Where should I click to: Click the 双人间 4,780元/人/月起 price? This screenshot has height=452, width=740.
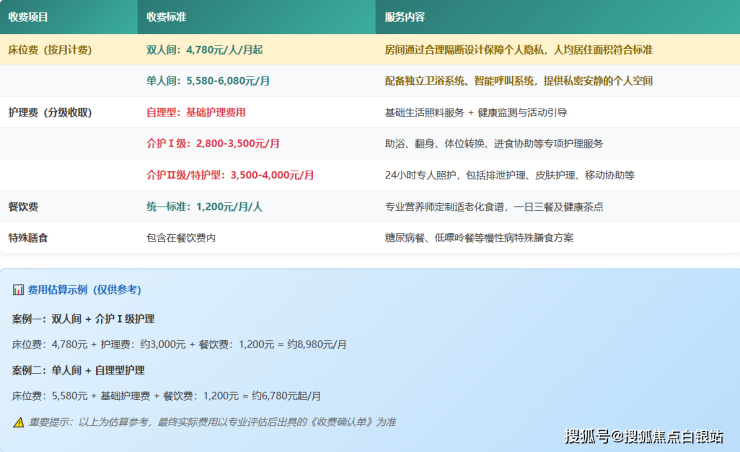[205, 49]
